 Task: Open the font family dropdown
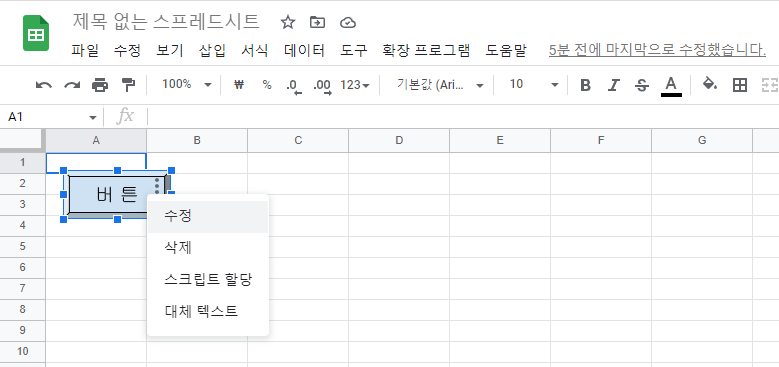pos(440,85)
